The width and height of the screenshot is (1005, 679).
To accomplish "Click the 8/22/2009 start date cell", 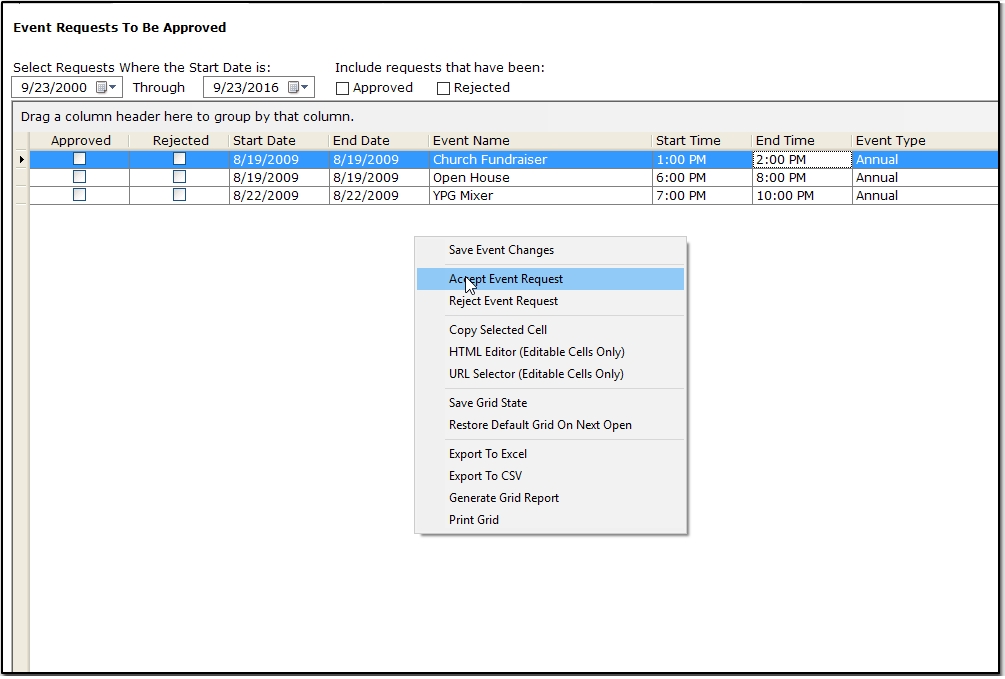I will point(279,196).
